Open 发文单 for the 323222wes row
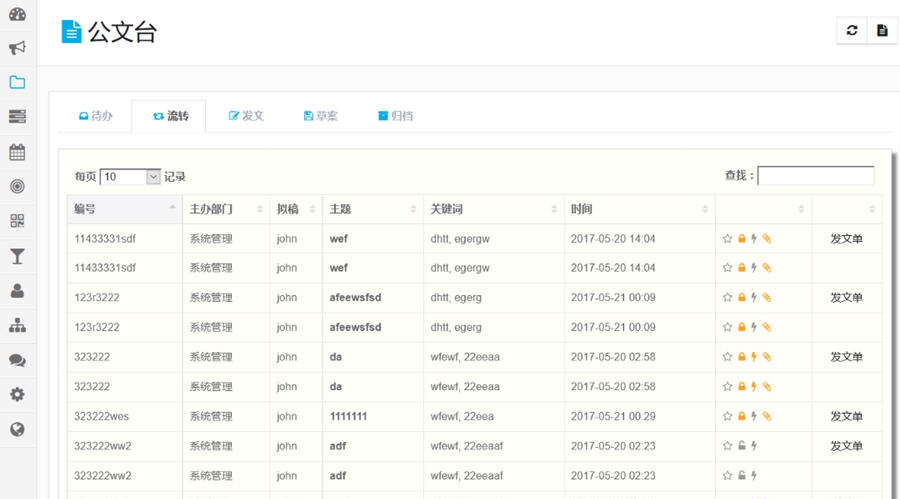This screenshot has width=900, height=499. [846, 416]
